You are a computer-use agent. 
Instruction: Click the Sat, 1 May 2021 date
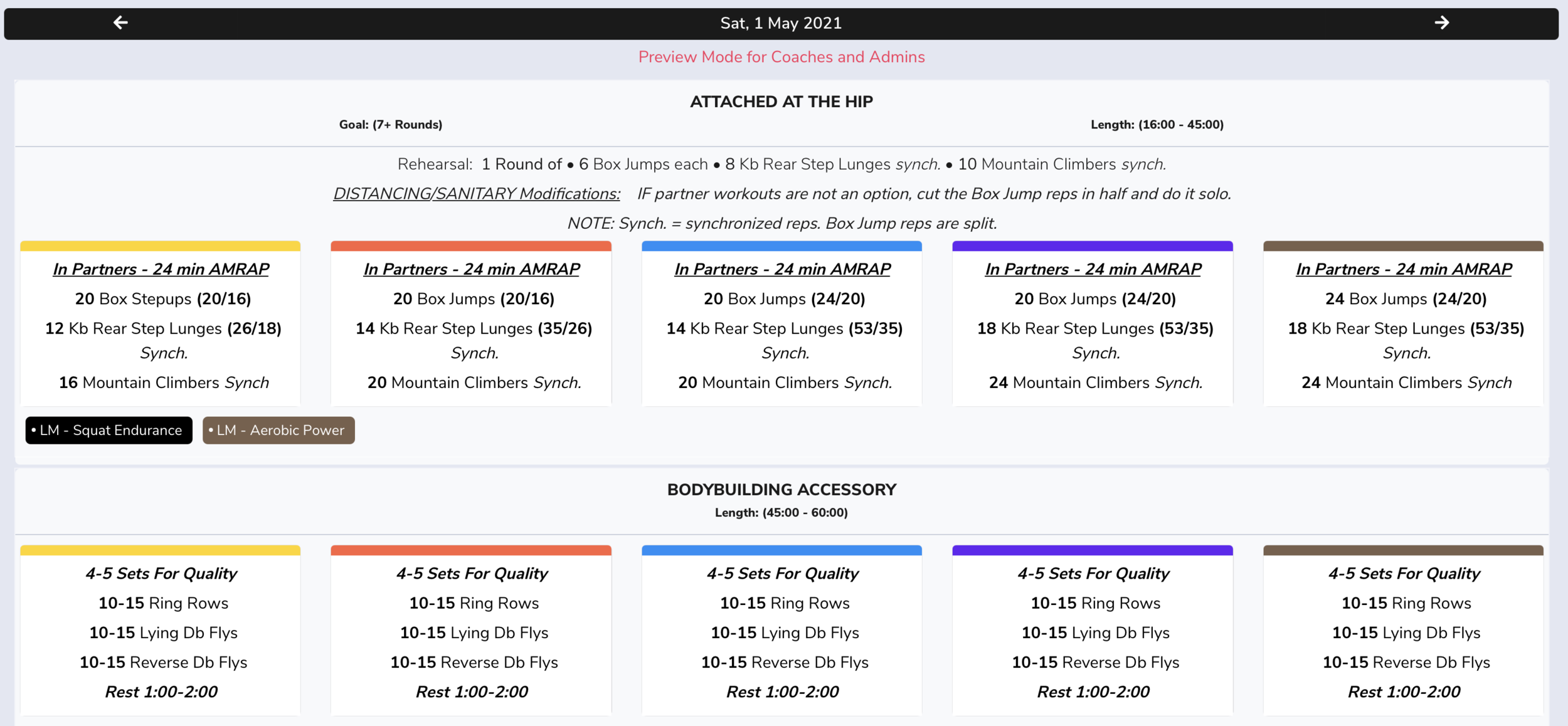[781, 23]
